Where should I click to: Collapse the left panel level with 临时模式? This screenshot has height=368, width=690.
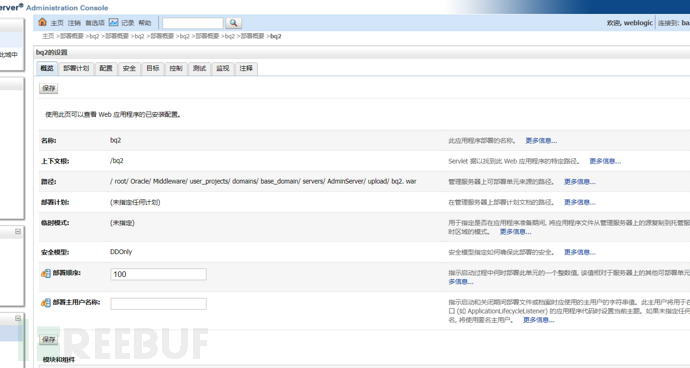pyautogui.click(x=18, y=232)
